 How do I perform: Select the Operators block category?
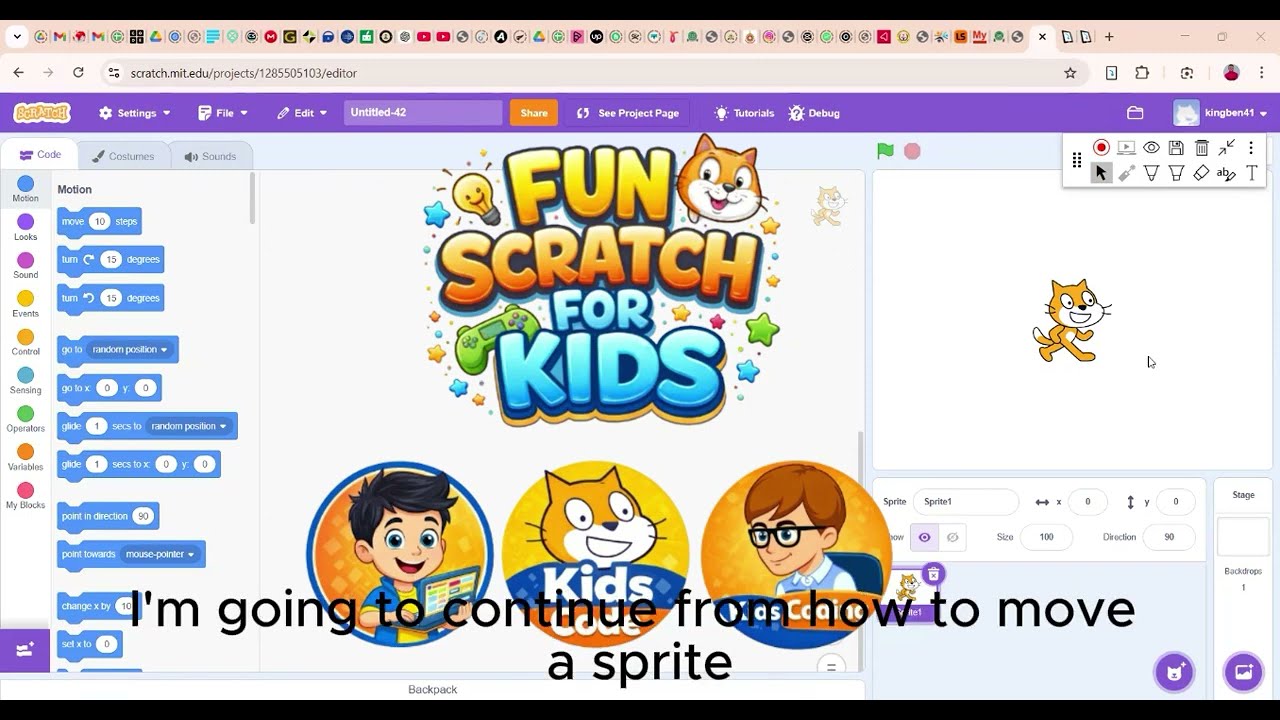[x=26, y=419]
